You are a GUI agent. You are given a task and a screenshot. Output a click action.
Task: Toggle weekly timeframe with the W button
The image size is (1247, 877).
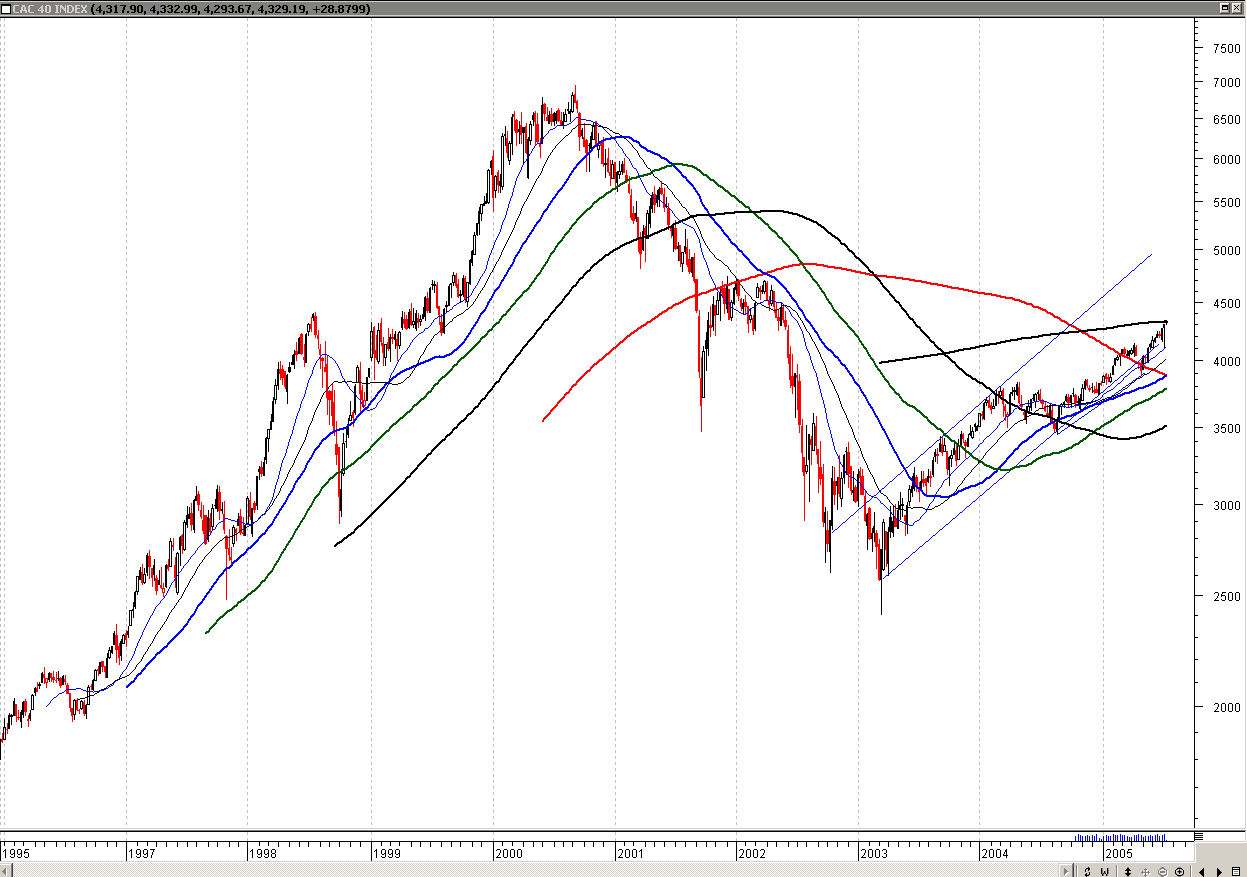(x=1105, y=871)
